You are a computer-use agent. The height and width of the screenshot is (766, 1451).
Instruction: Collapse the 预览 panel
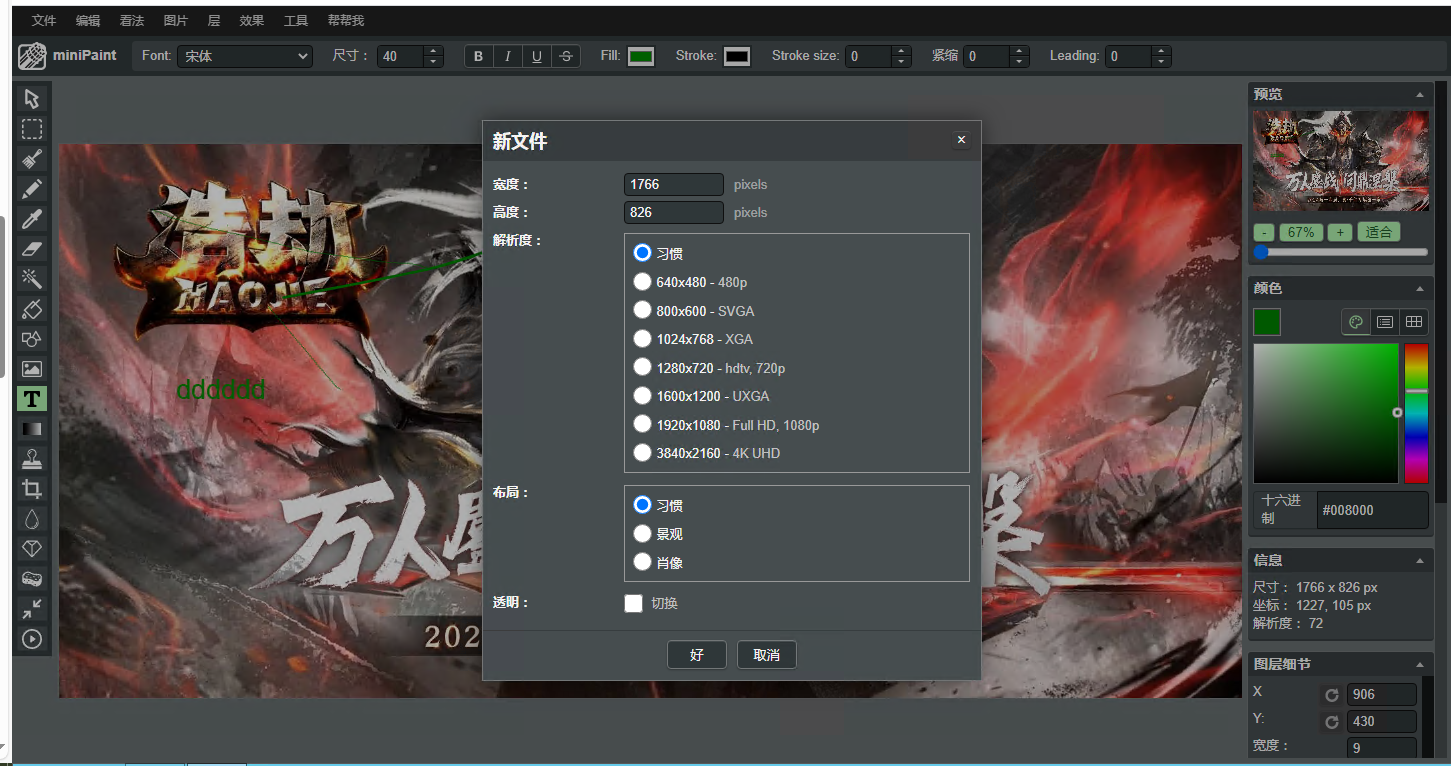pos(1420,94)
